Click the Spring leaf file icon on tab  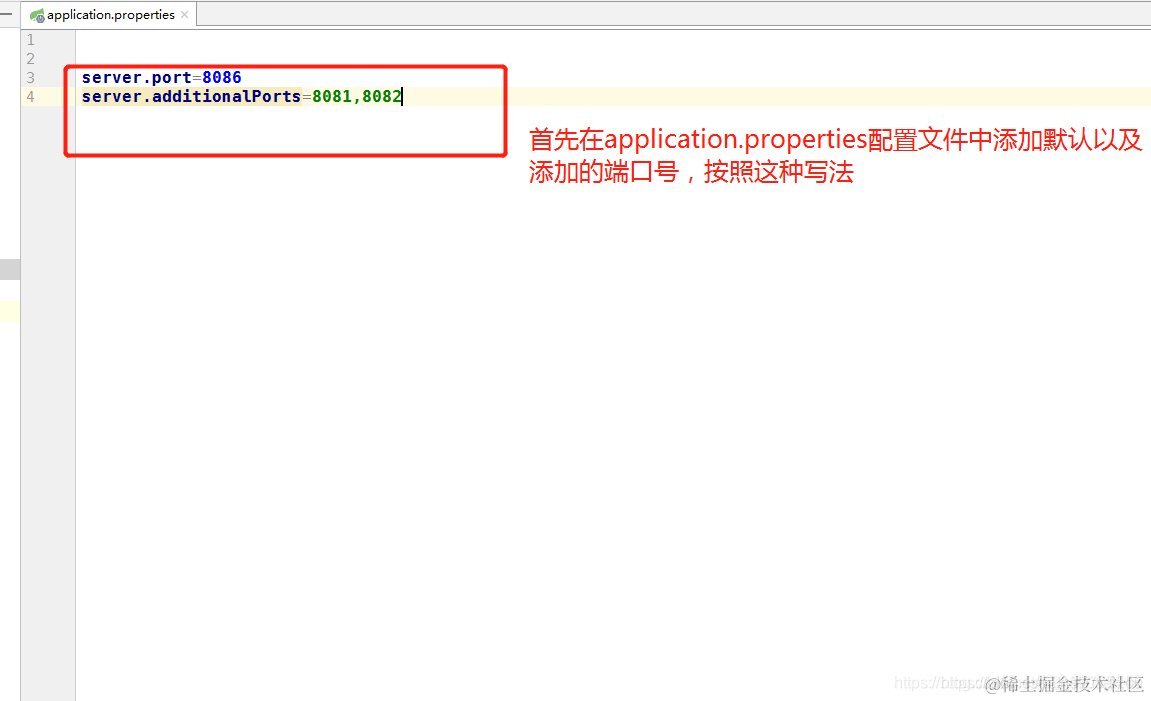37,15
